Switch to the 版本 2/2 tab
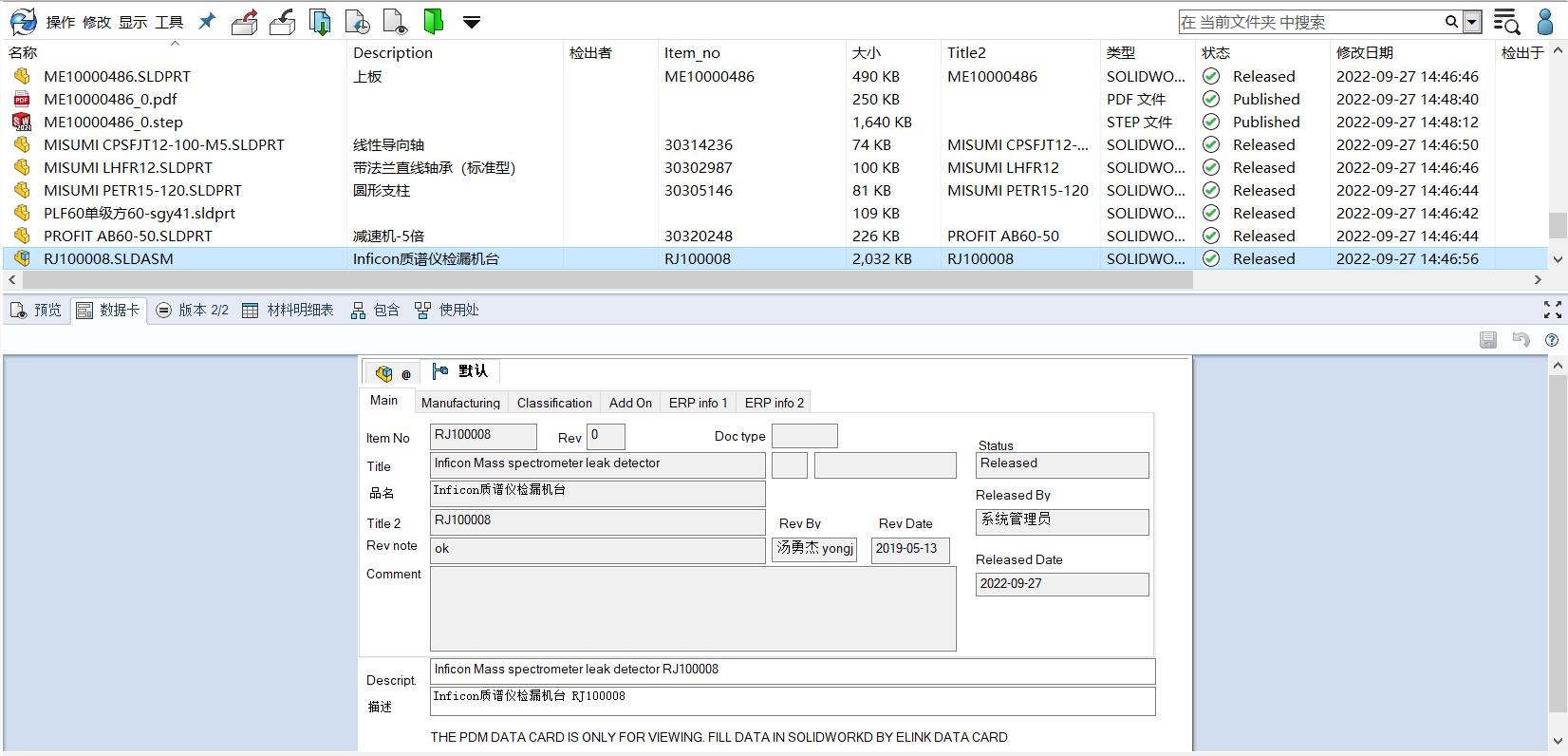The height and width of the screenshot is (756, 1568). click(x=193, y=311)
